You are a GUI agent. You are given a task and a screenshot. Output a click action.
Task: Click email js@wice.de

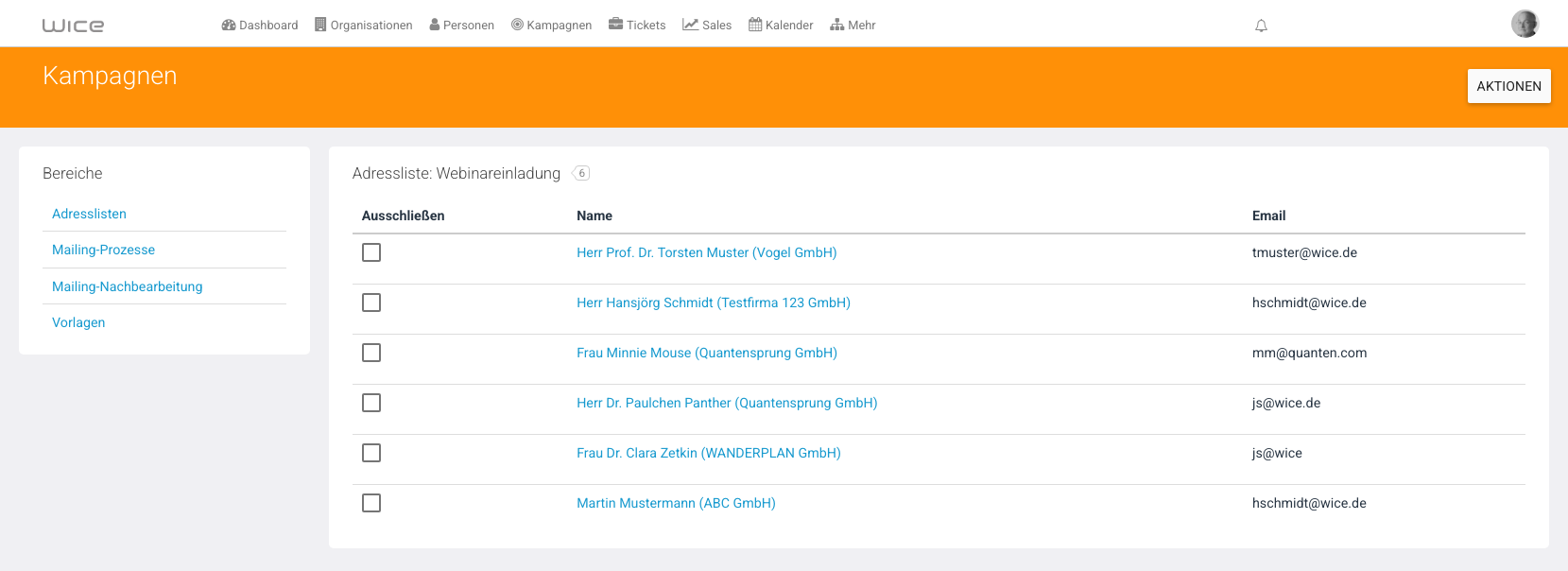point(1286,403)
